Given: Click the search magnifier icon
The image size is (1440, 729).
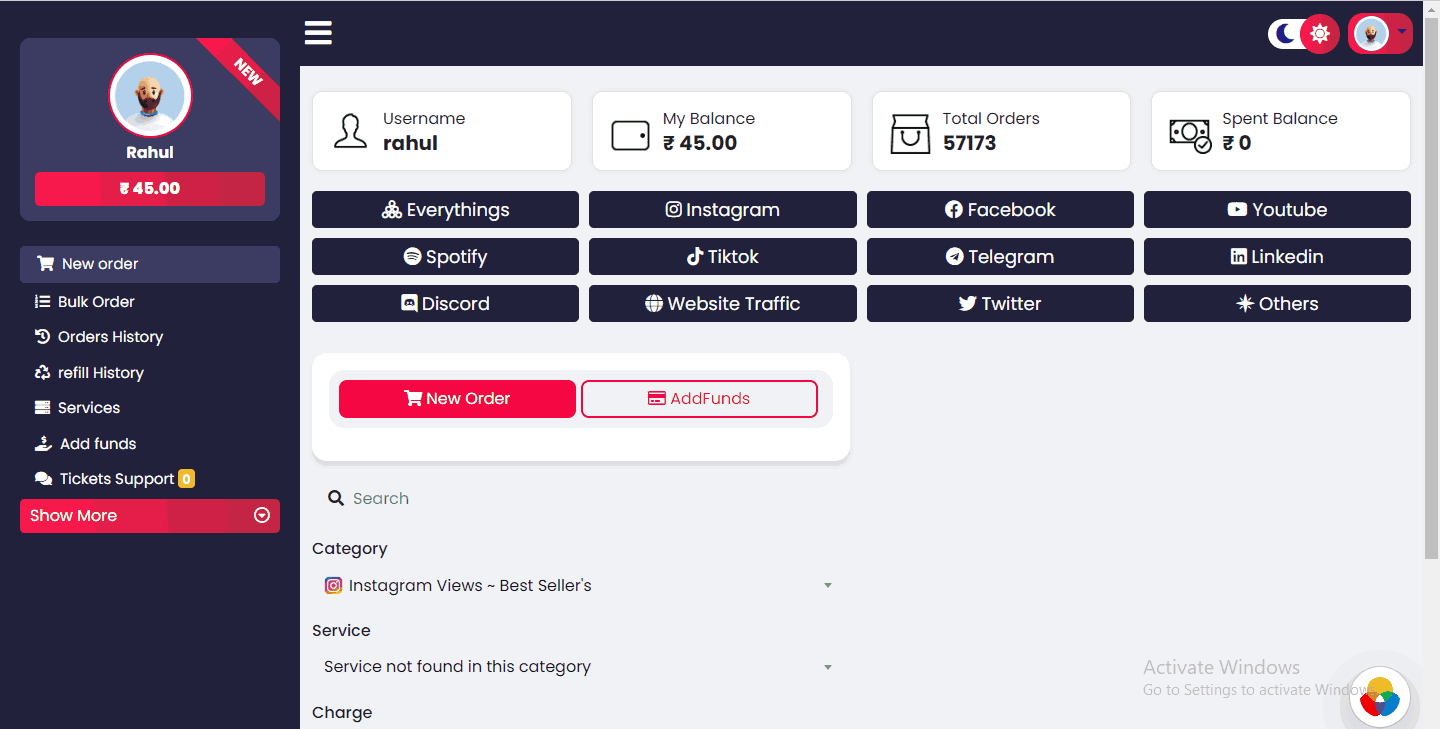Looking at the screenshot, I should (x=336, y=498).
